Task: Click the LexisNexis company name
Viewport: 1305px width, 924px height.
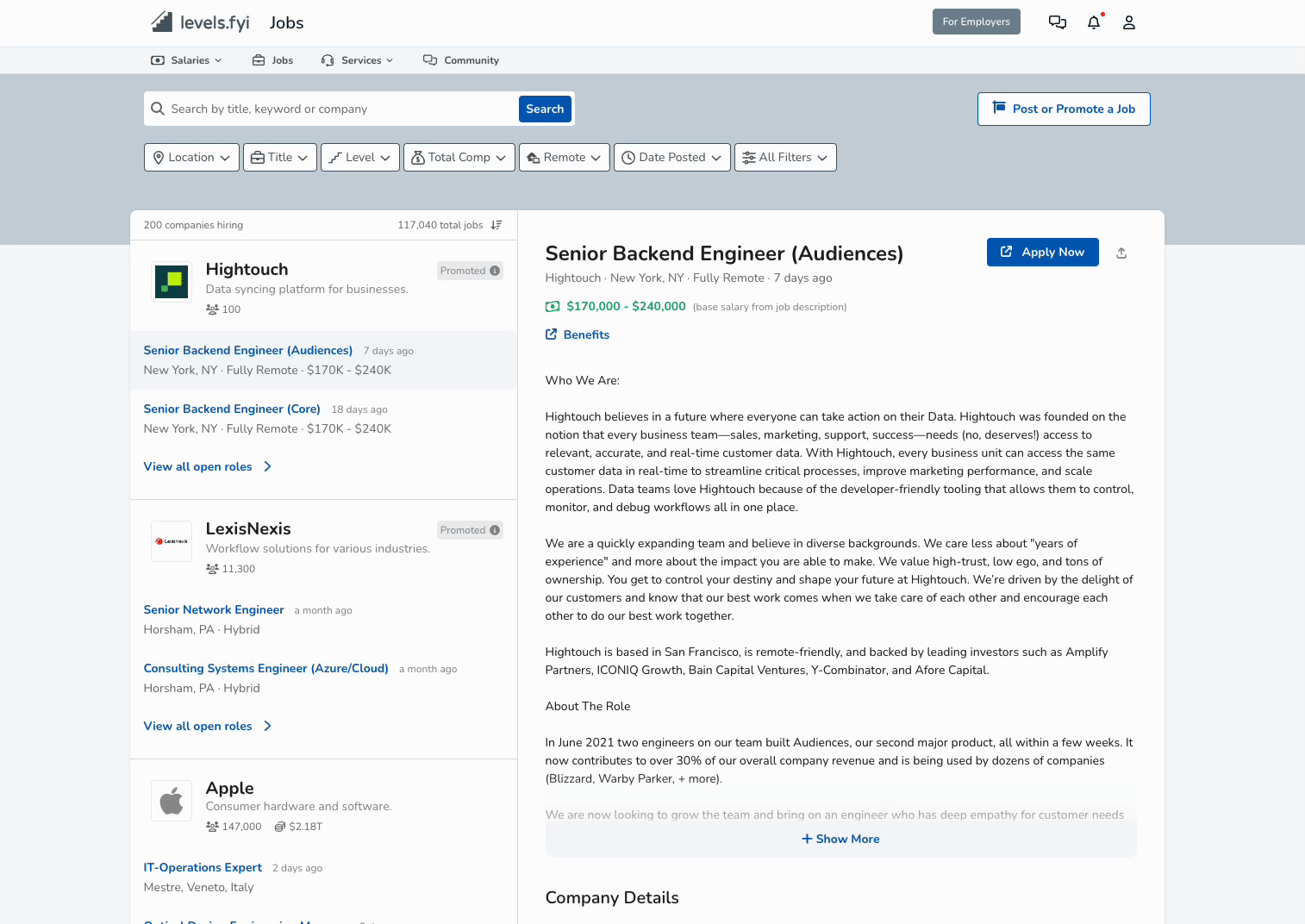Action: coord(248,528)
